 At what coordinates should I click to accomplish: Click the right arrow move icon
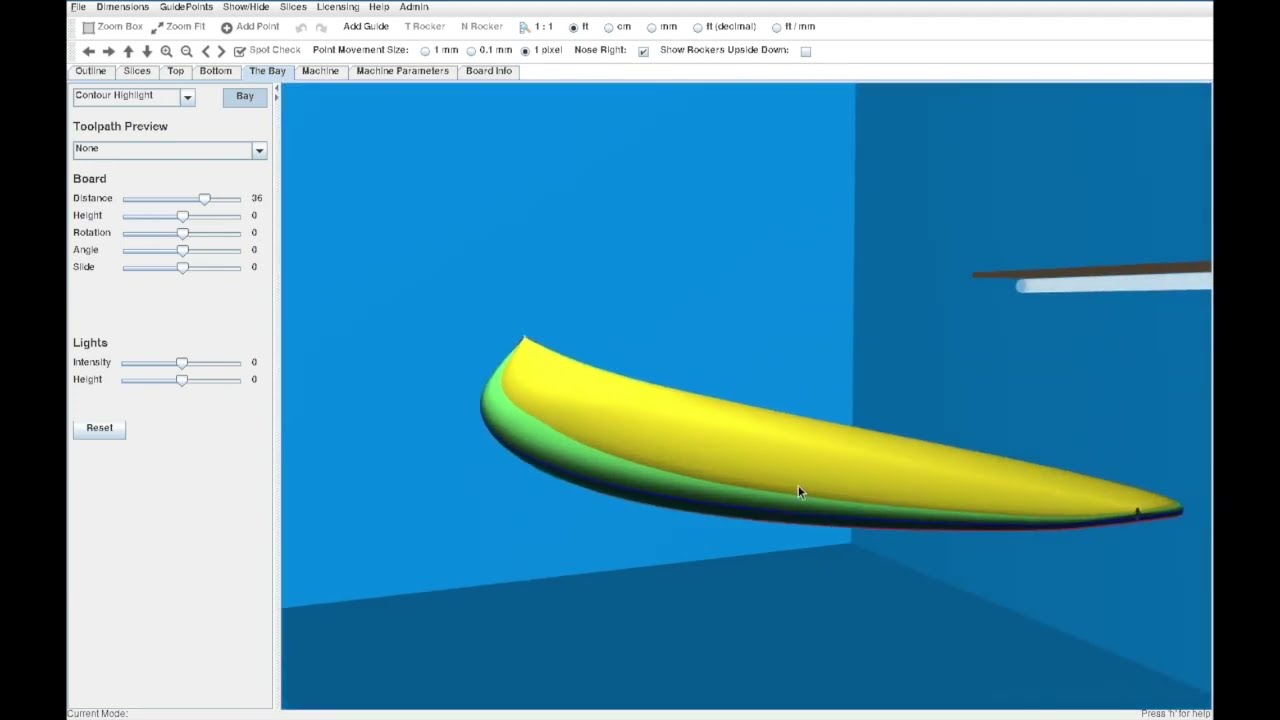pyautogui.click(x=109, y=51)
